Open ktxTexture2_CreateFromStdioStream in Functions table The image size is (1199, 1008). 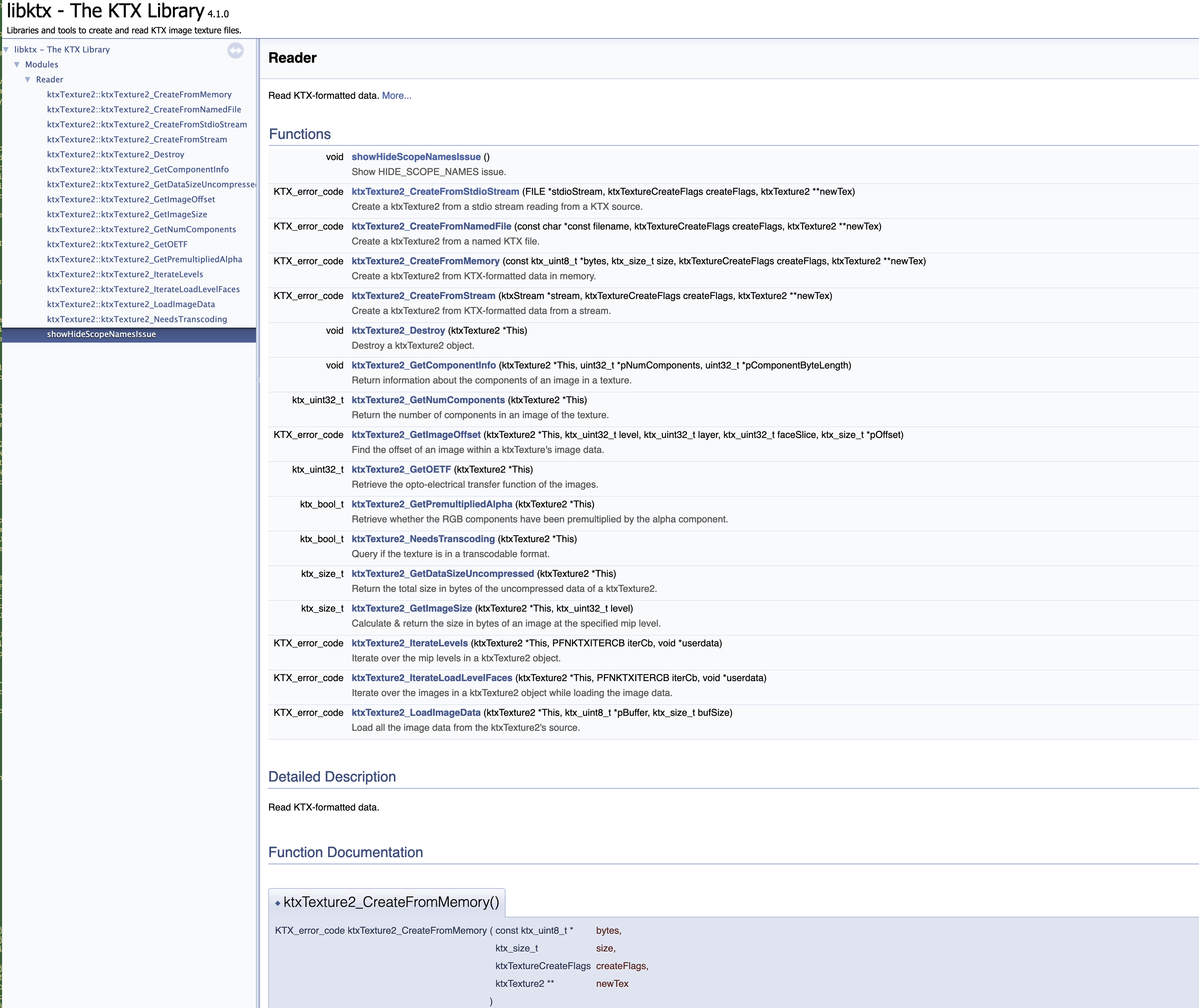435,191
